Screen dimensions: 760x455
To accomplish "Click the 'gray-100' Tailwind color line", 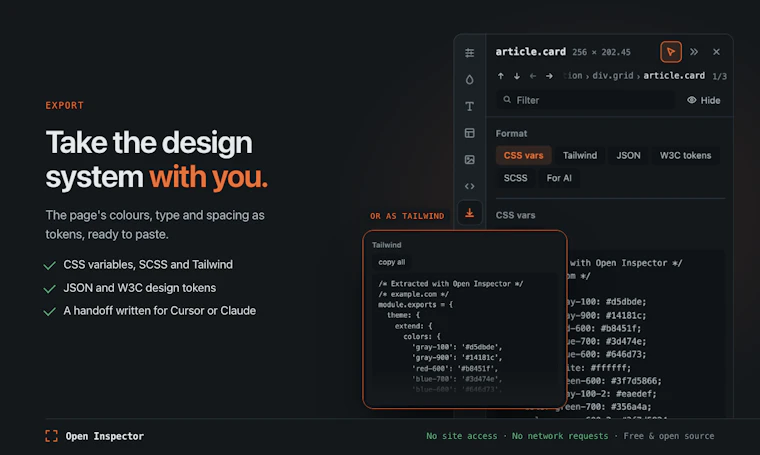I will (457, 347).
